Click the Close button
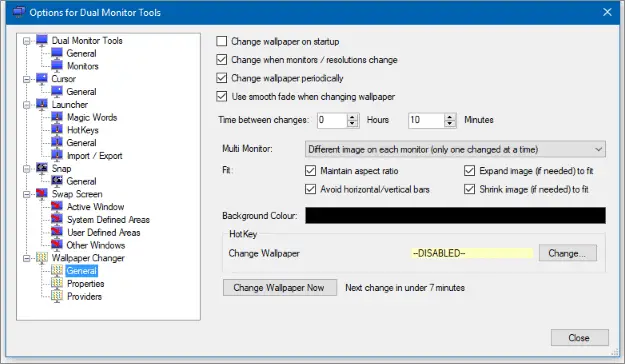 click(580, 338)
